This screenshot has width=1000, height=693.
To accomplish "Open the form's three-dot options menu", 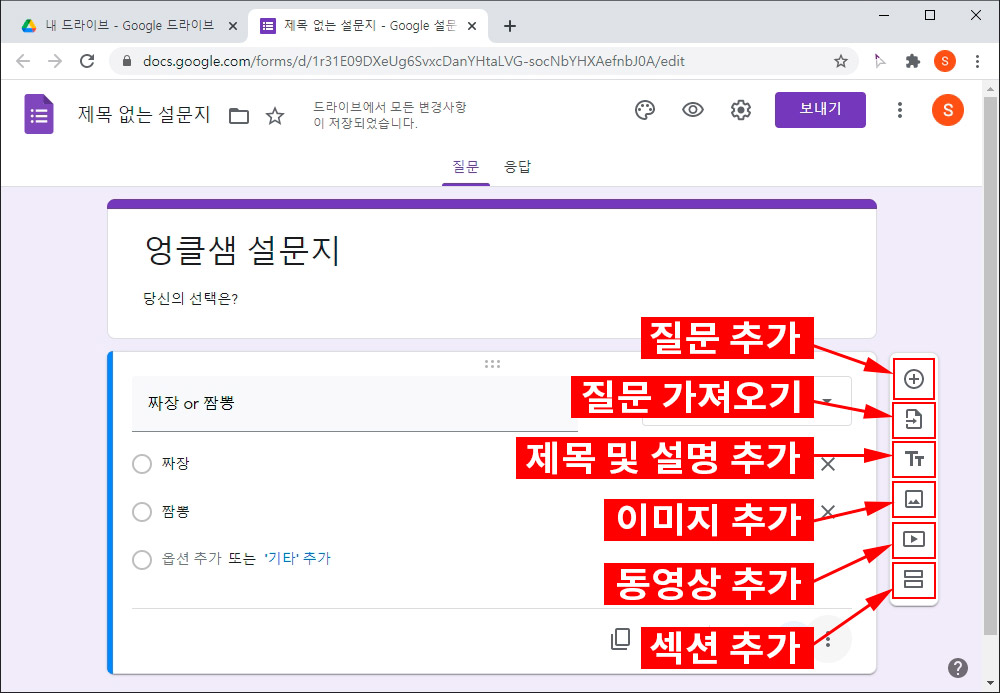I will pos(899,110).
